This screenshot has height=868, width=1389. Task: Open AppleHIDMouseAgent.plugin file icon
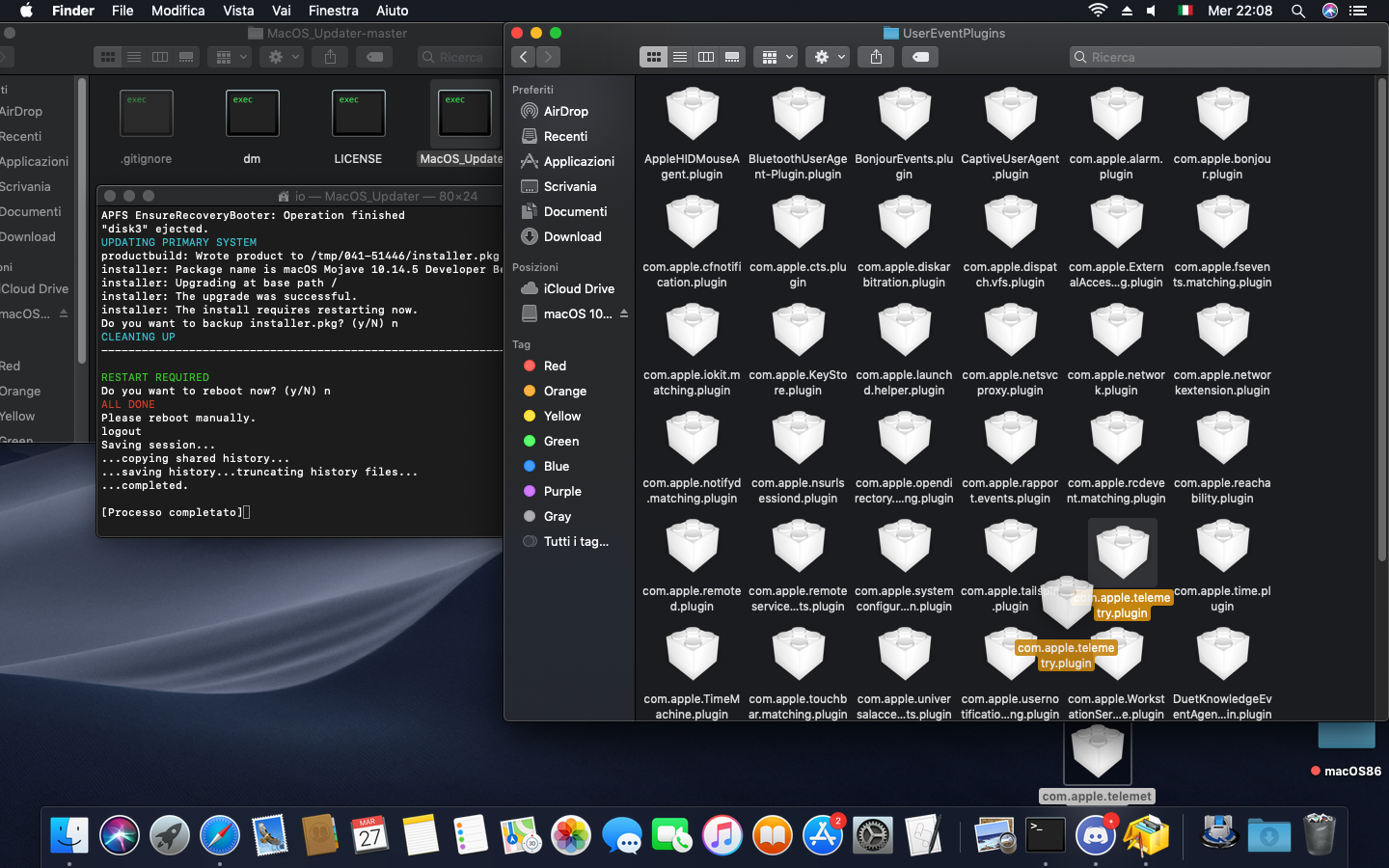pyautogui.click(x=693, y=114)
